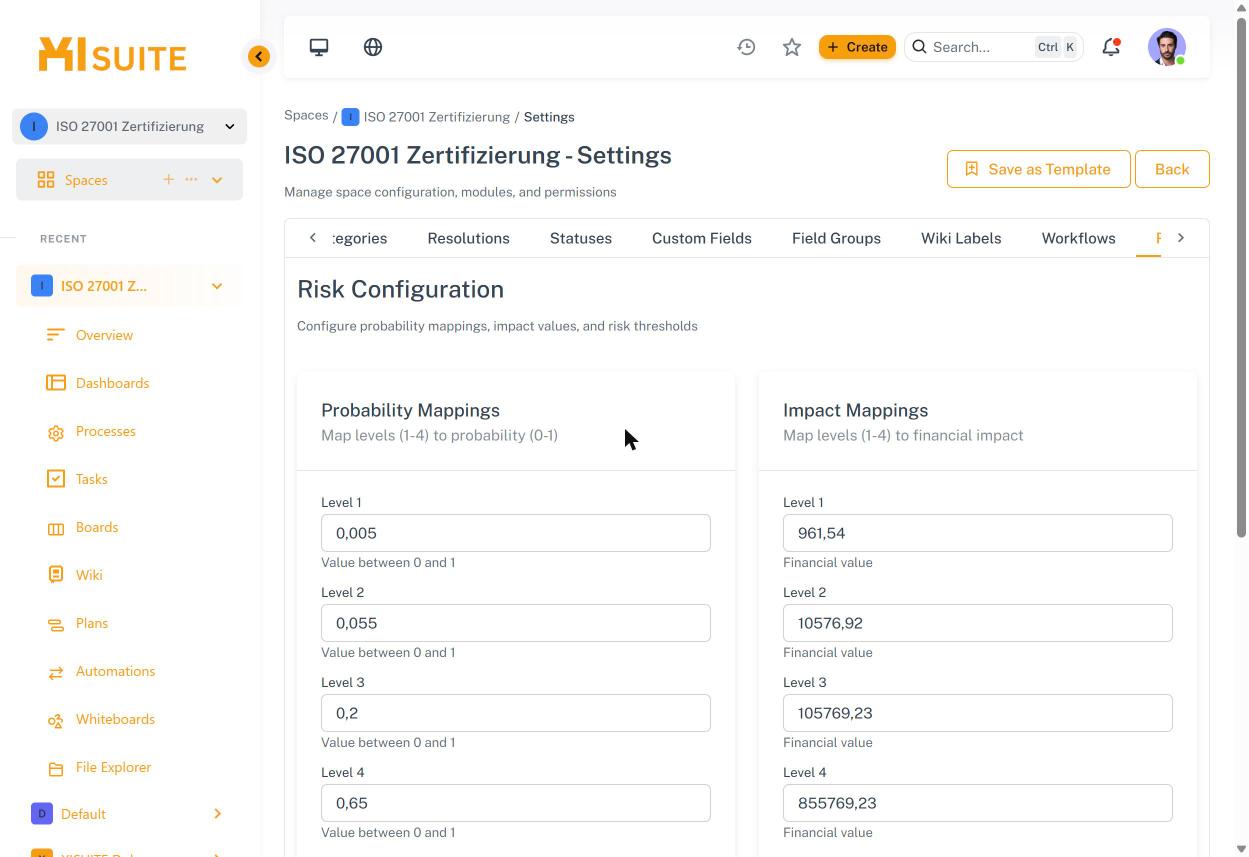
Task: Click the Processes gear icon
Action: click(x=56, y=432)
